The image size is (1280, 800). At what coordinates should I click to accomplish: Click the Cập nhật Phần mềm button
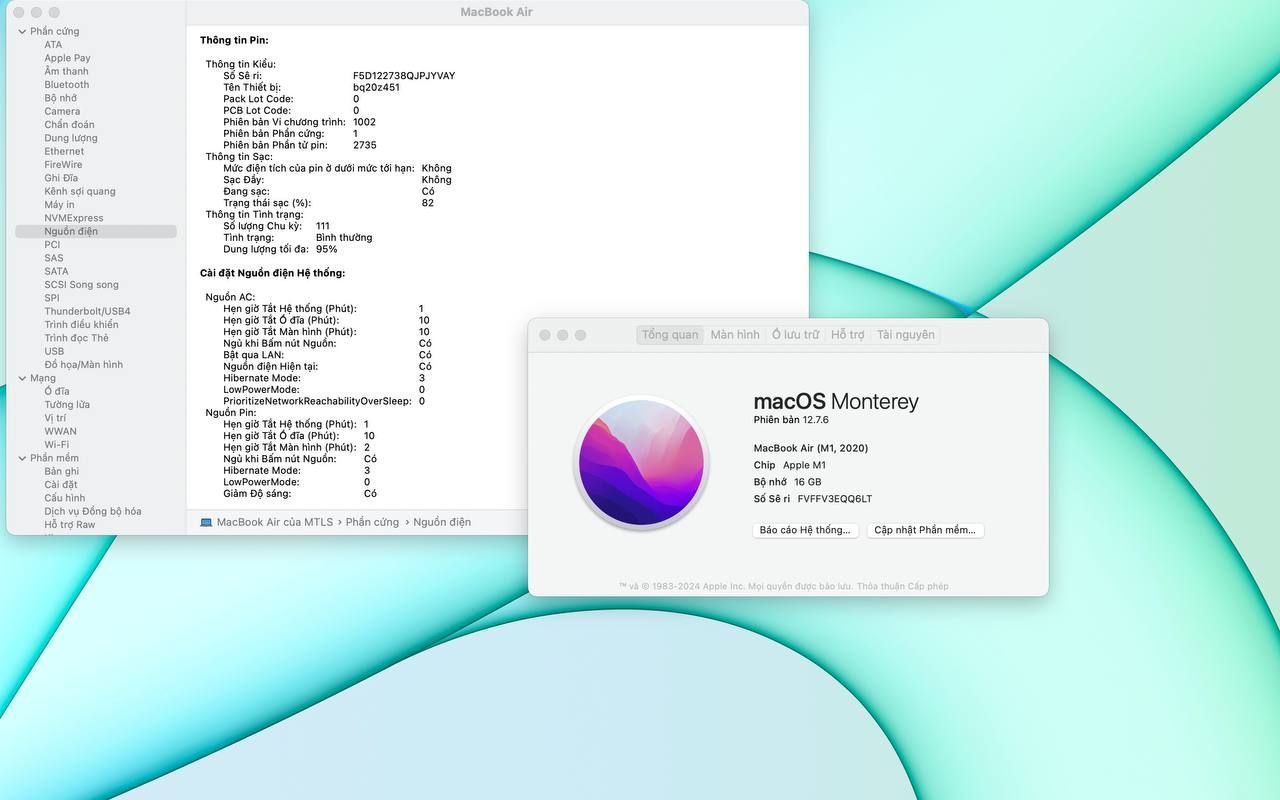[925, 530]
